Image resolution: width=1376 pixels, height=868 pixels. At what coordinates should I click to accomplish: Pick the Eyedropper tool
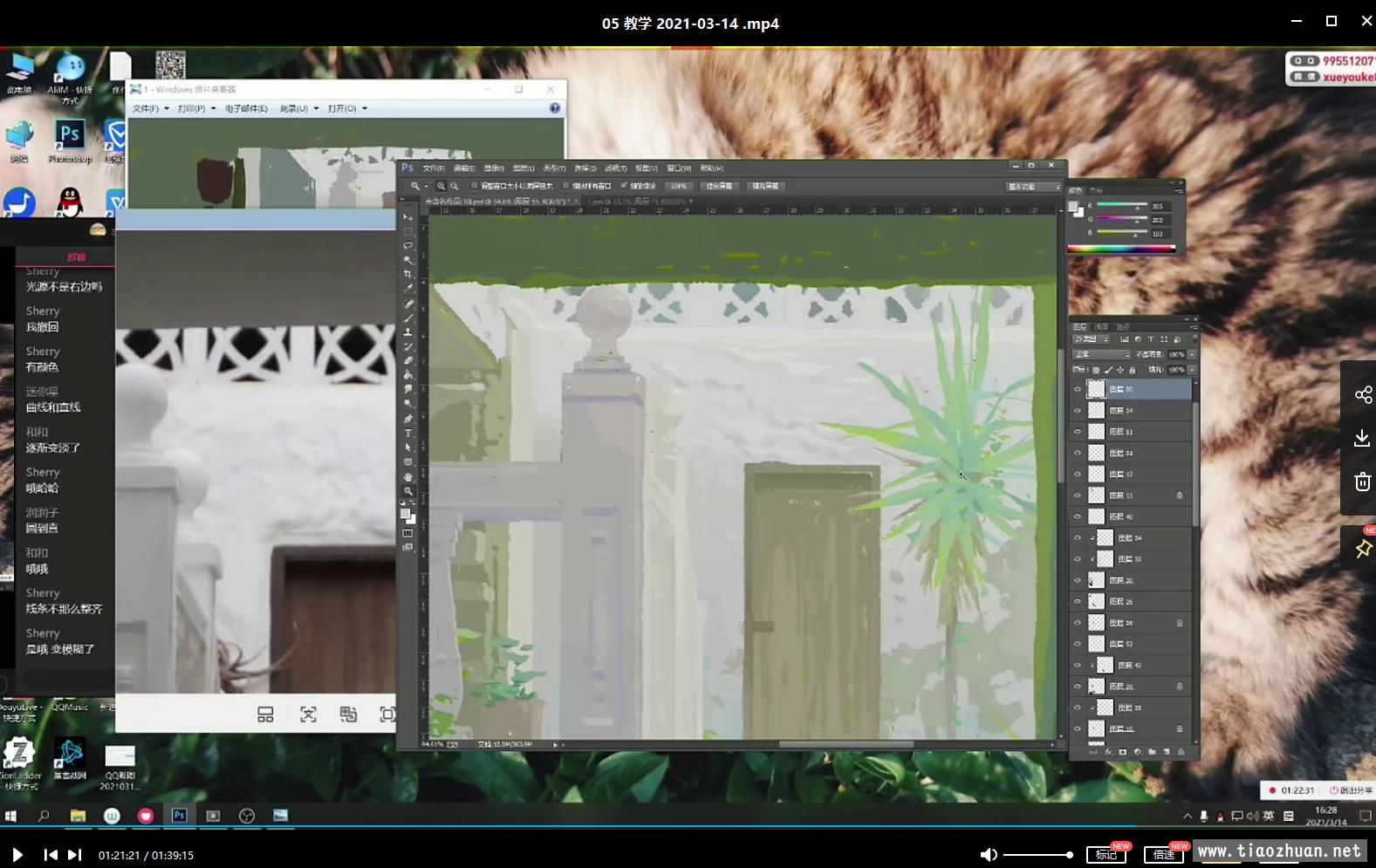(x=407, y=289)
